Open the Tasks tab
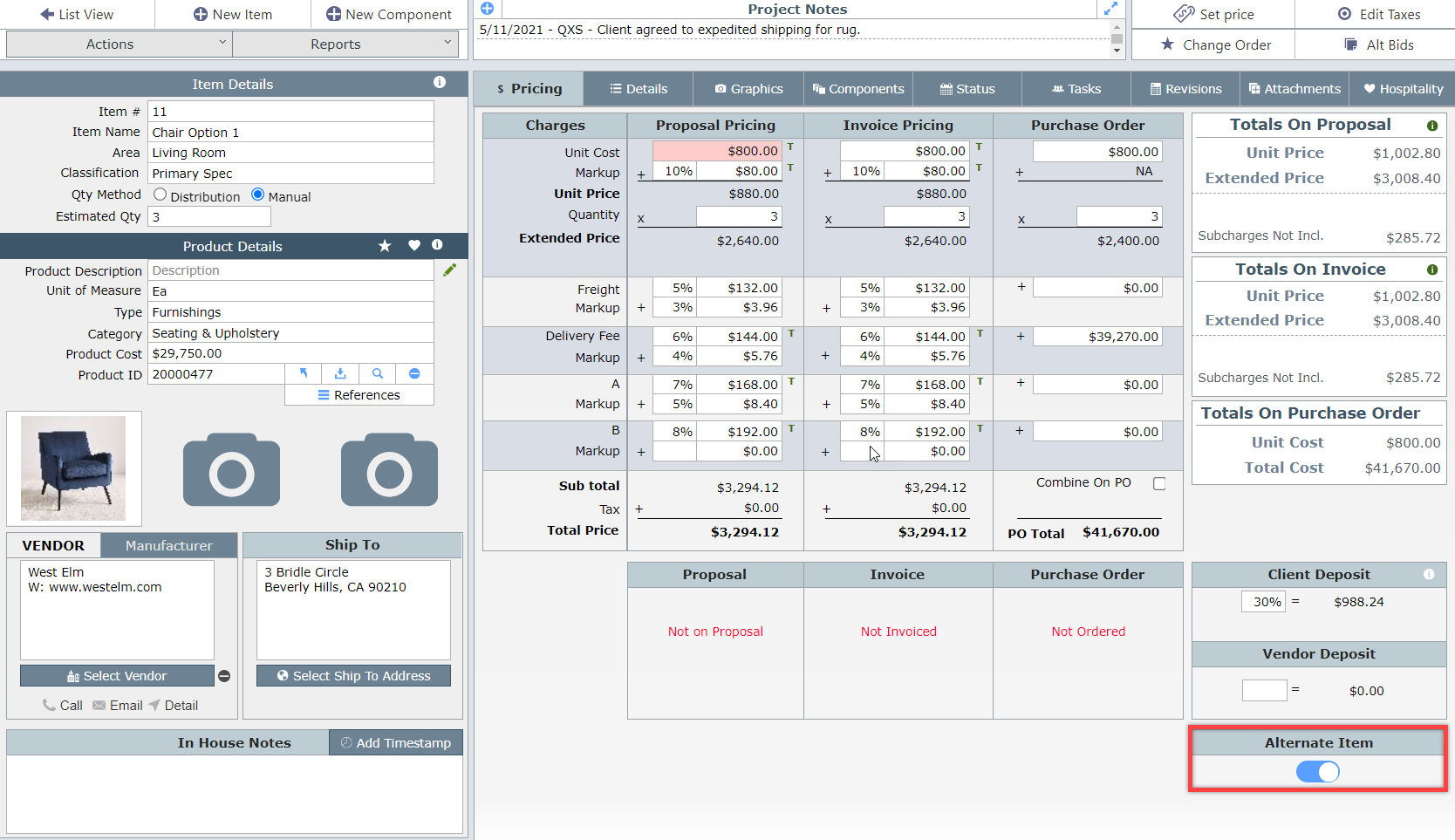The width and height of the screenshot is (1455, 840). tap(1076, 89)
